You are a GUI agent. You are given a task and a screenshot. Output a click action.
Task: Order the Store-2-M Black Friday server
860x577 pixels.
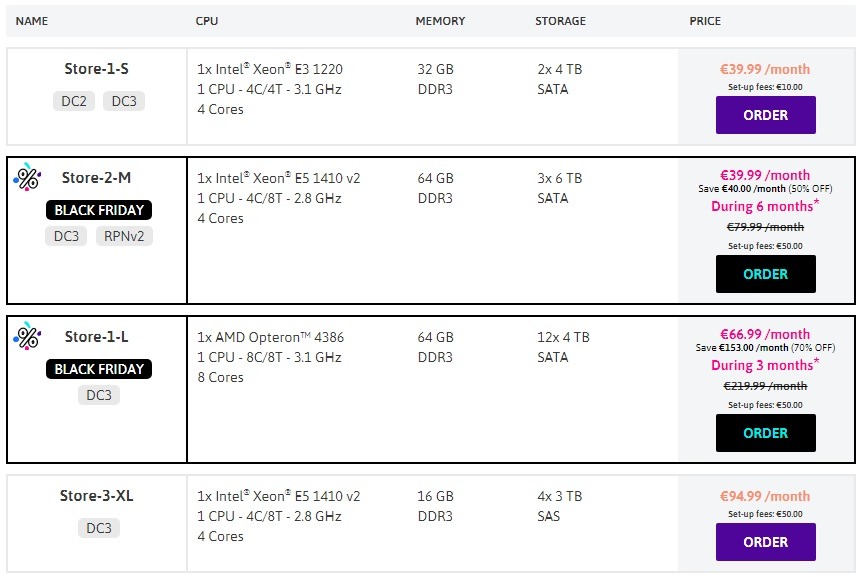tap(765, 274)
